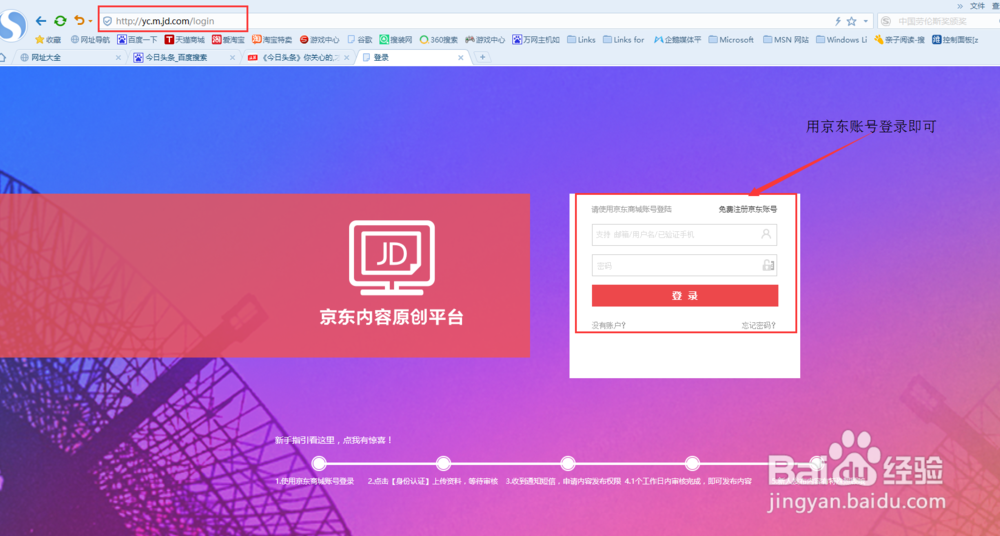Click step 4 circle 1个工作日内审核完成

pyautogui.click(x=691, y=463)
